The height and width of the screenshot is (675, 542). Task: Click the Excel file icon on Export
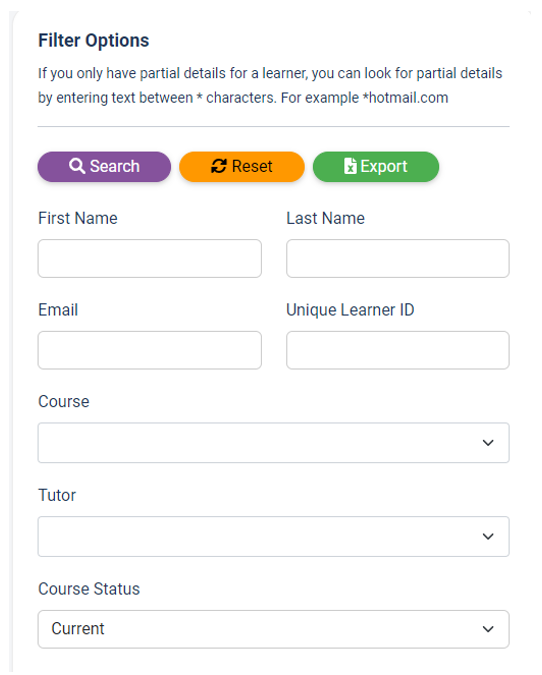pos(350,166)
